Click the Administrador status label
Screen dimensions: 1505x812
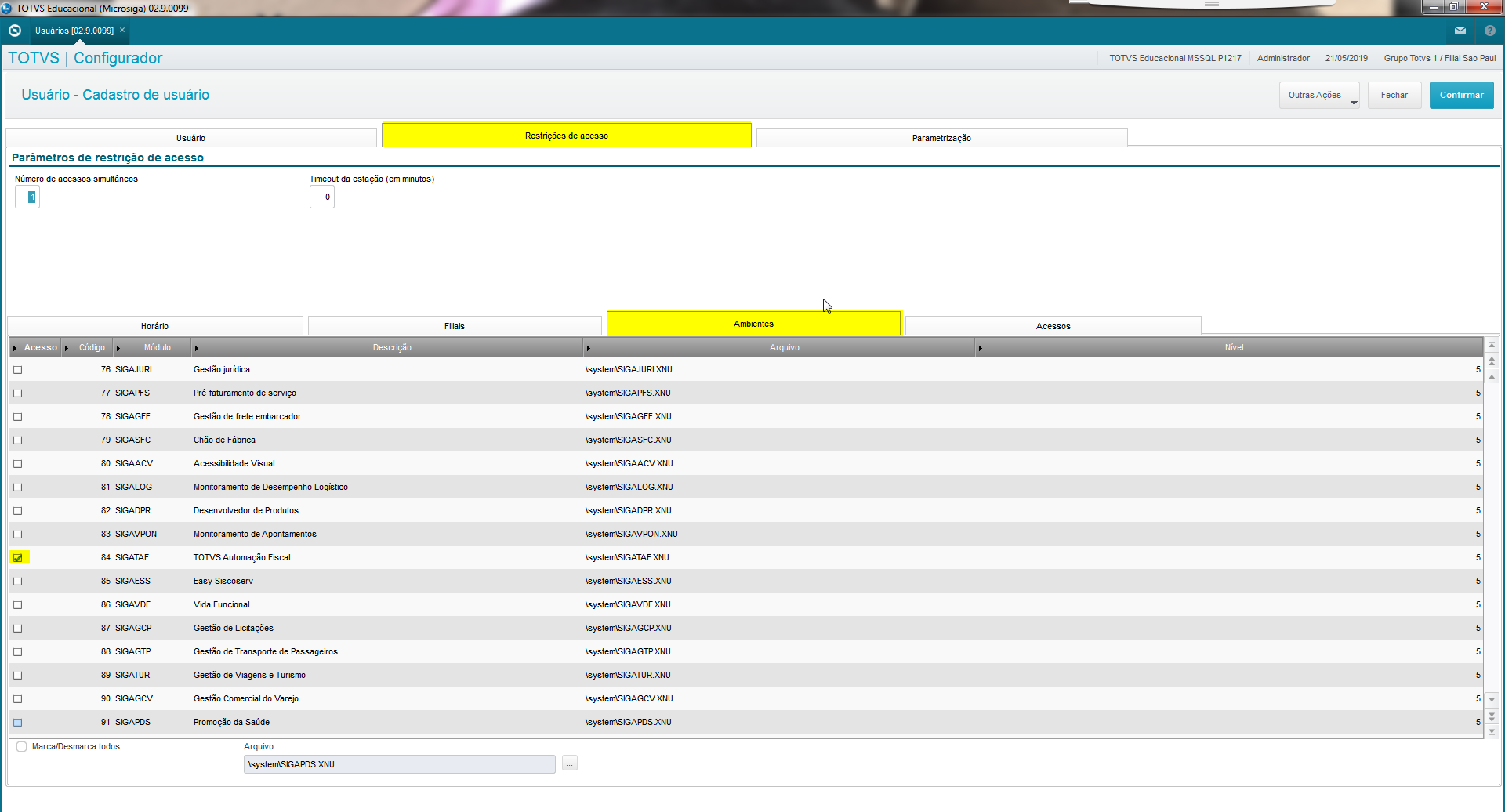point(1283,58)
